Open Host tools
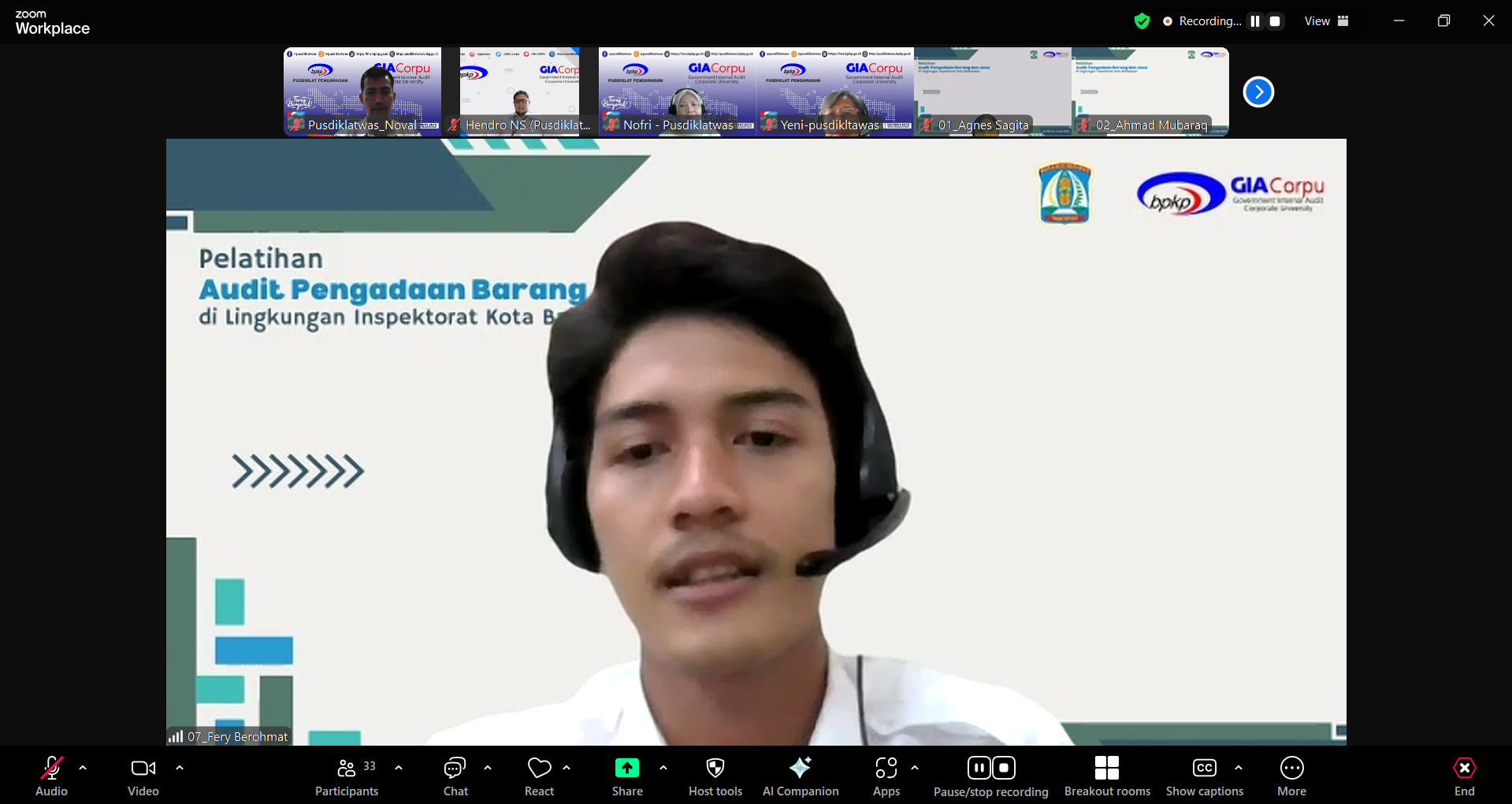 (715, 776)
